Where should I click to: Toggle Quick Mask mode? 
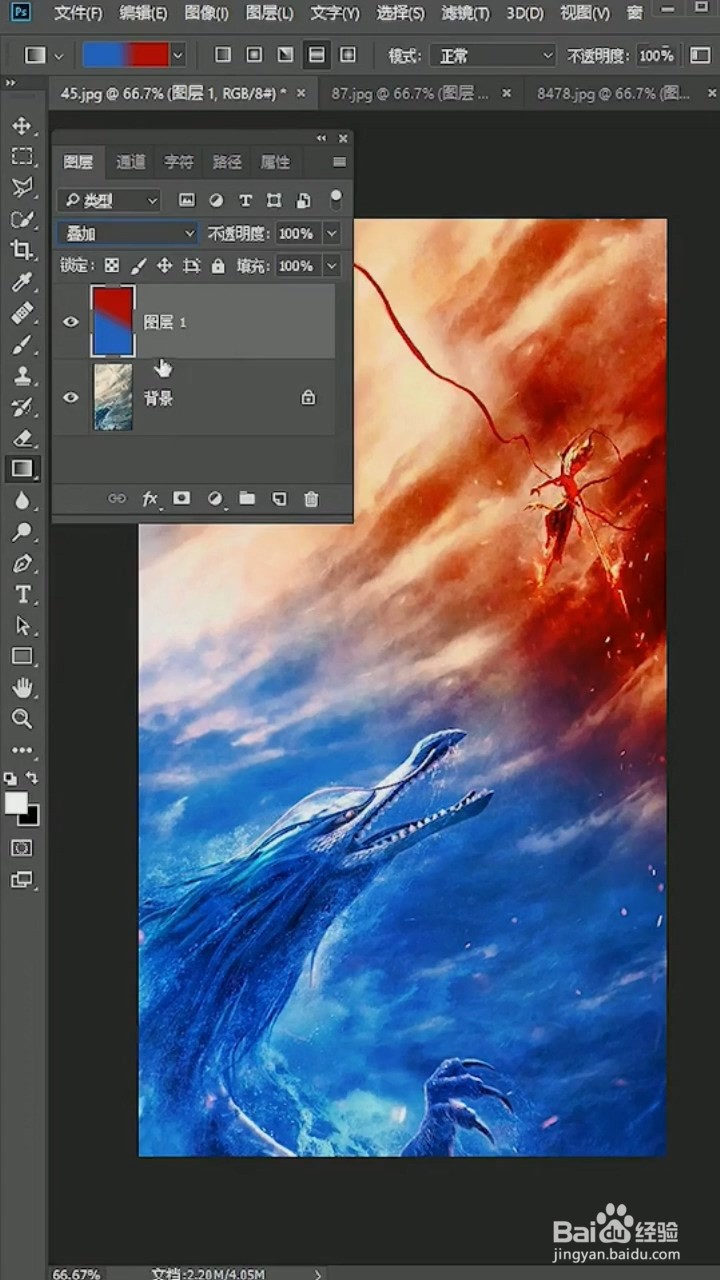[x=22, y=848]
